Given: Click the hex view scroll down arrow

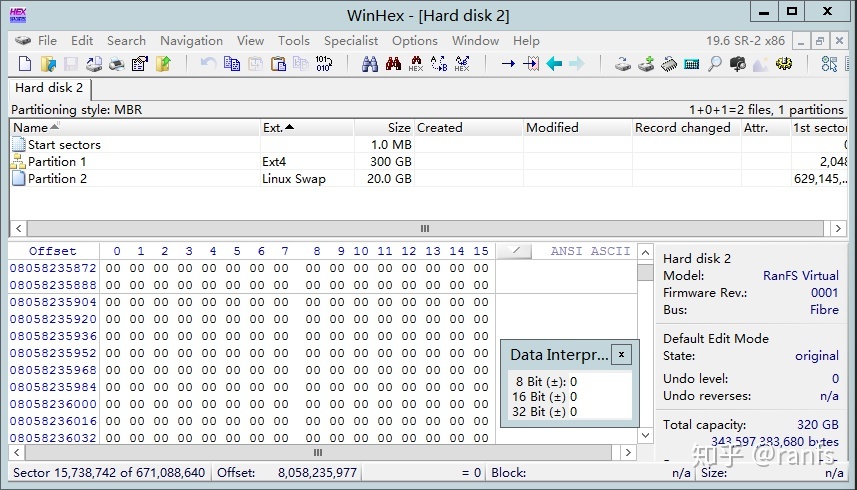Looking at the screenshot, I should pyautogui.click(x=645, y=435).
